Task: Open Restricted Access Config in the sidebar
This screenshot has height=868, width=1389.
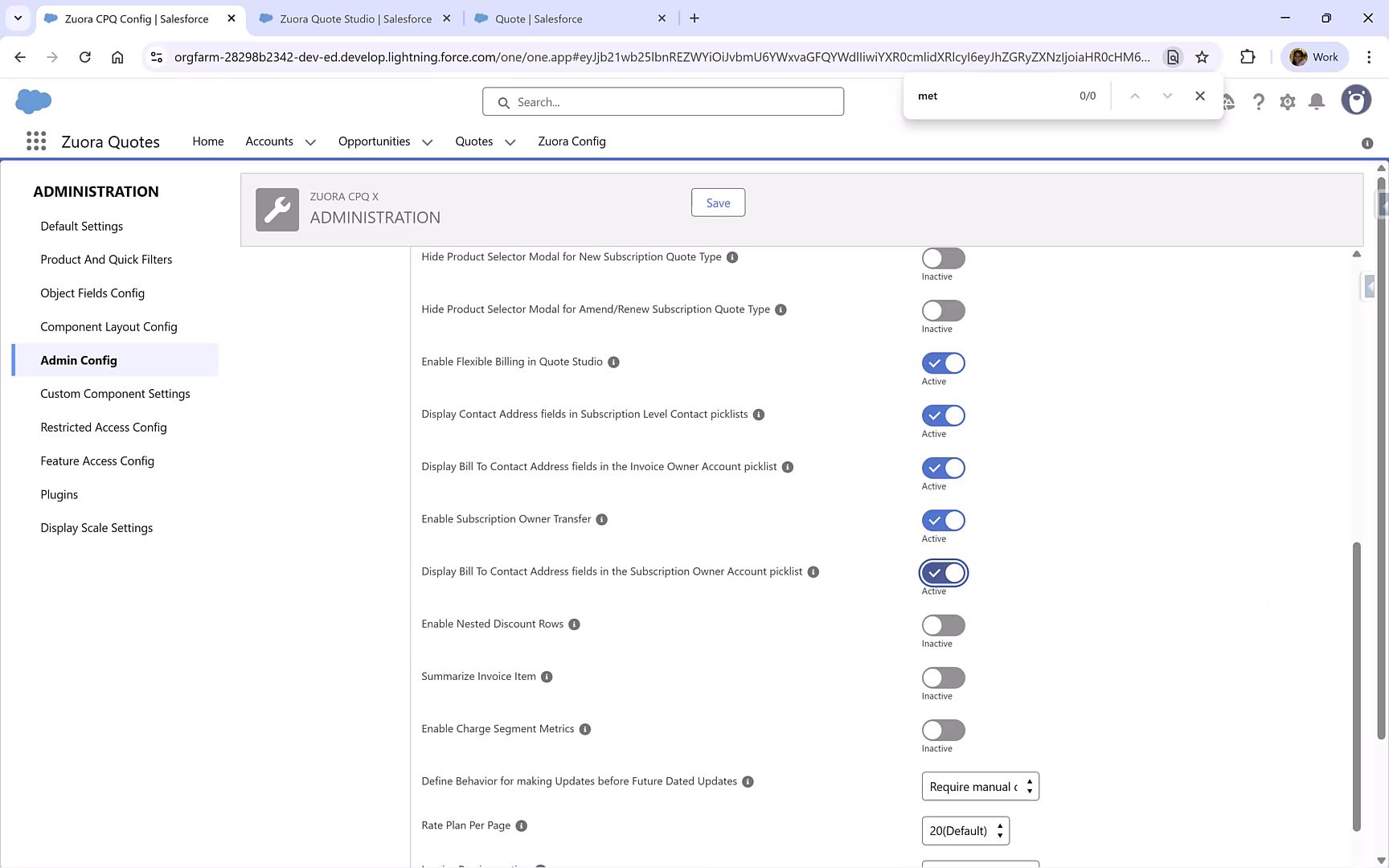Action: [x=104, y=427]
